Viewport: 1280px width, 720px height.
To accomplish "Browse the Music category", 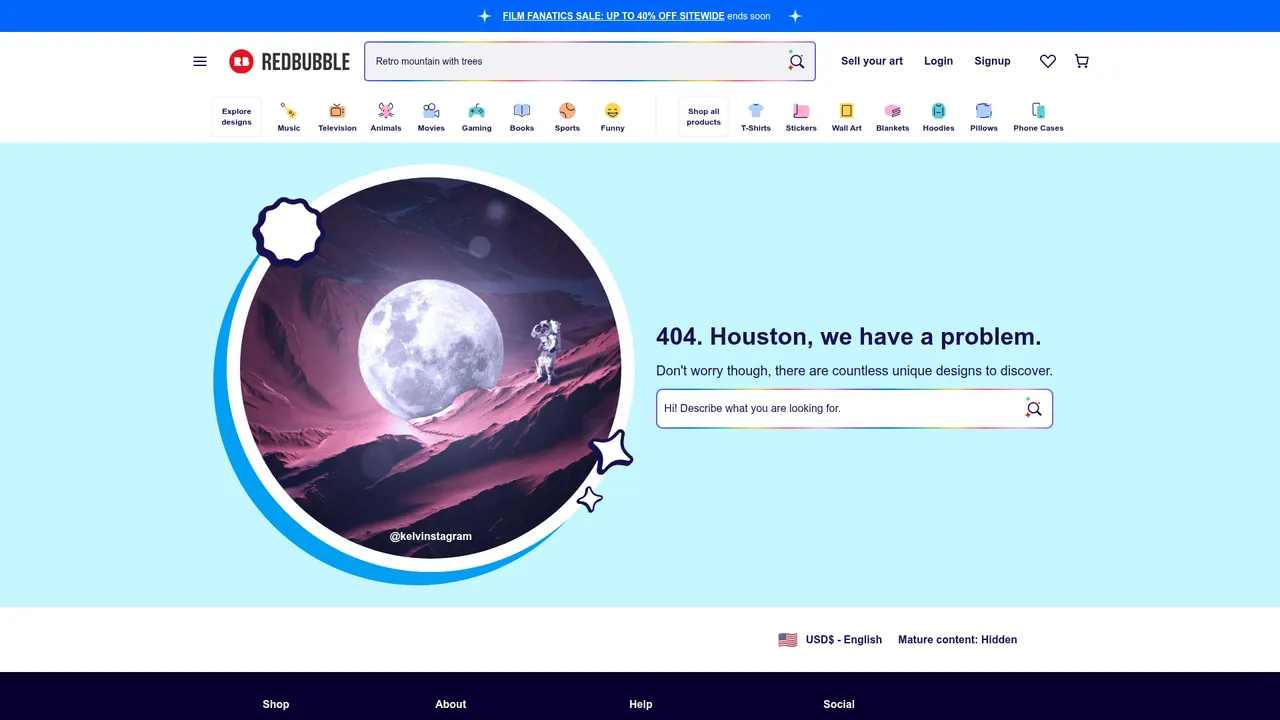I will (x=289, y=117).
